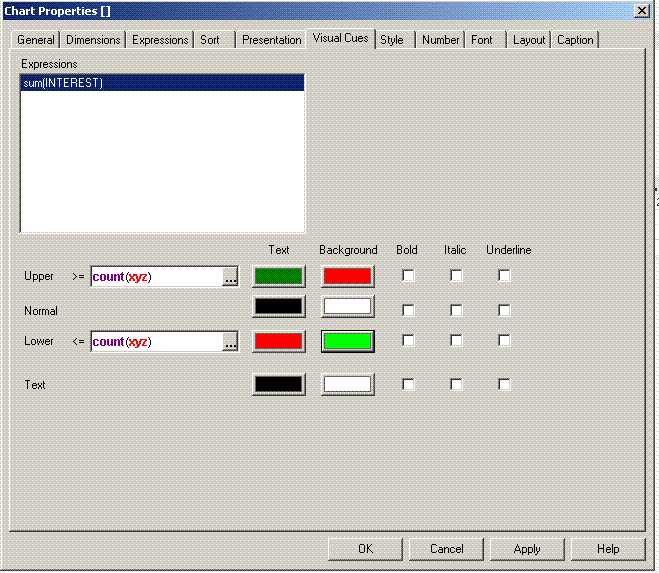
Task: Change the Text row background color swatch
Action: (348, 384)
